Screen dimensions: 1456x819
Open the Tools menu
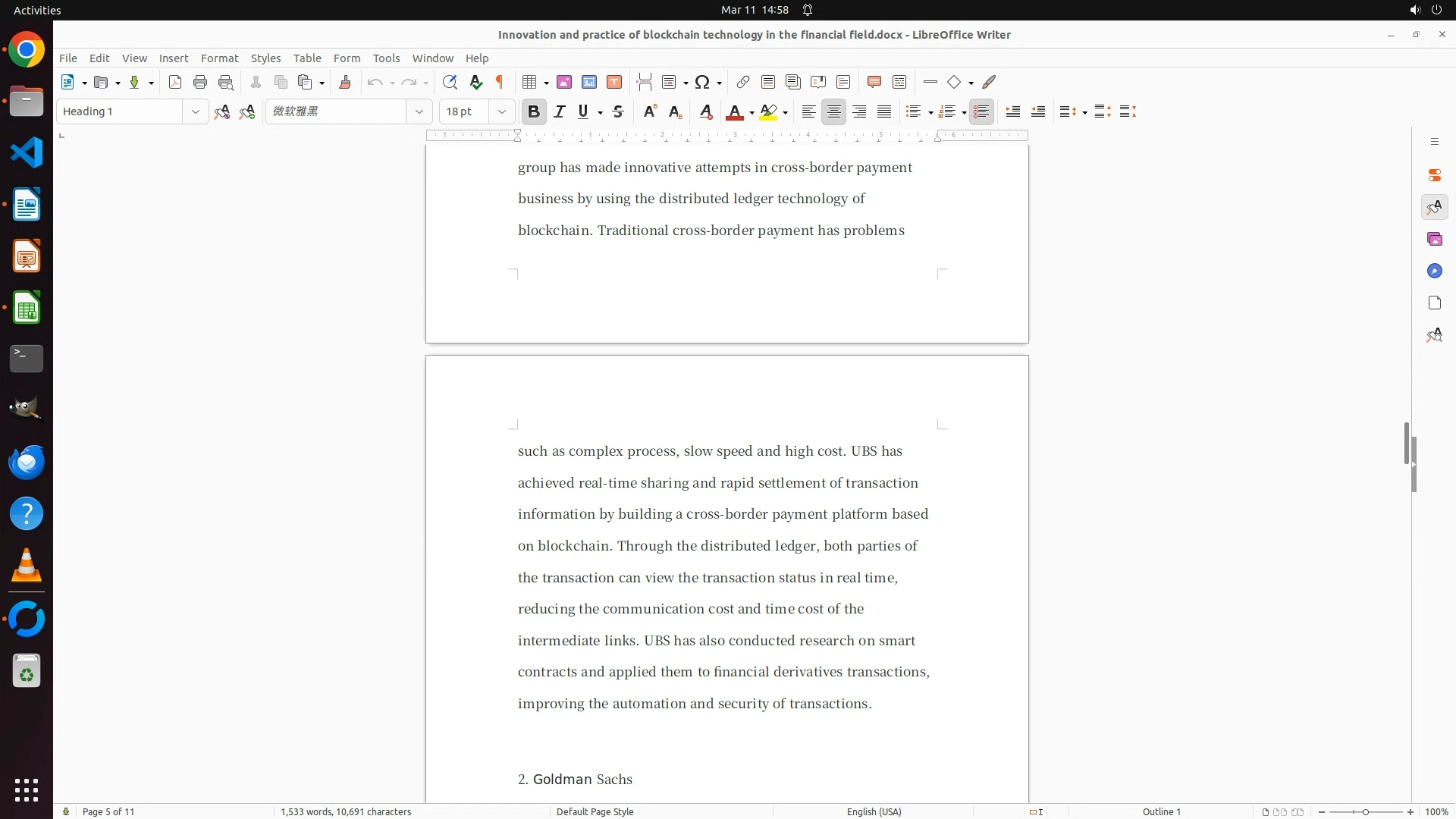tap(386, 58)
